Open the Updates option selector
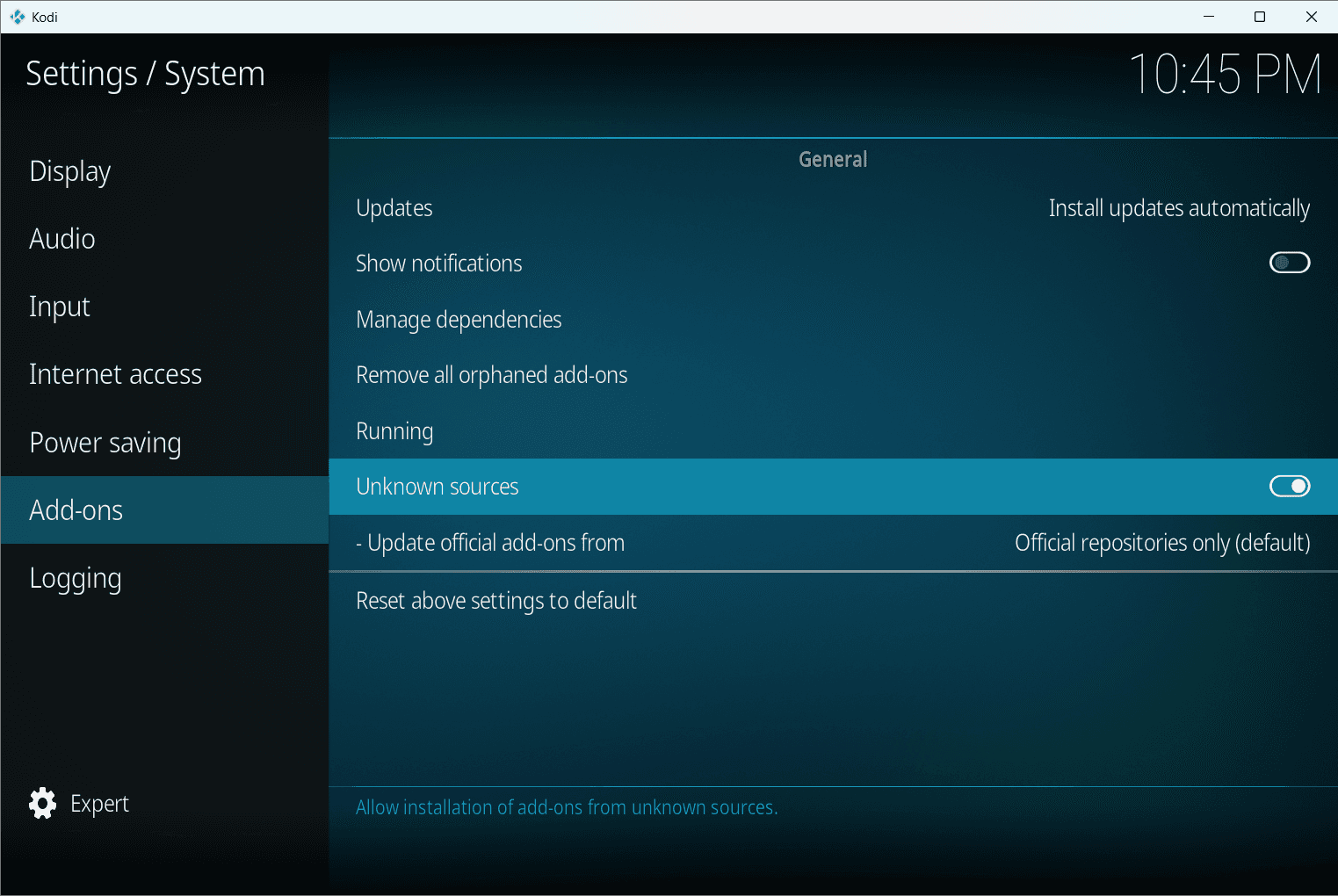 [833, 208]
